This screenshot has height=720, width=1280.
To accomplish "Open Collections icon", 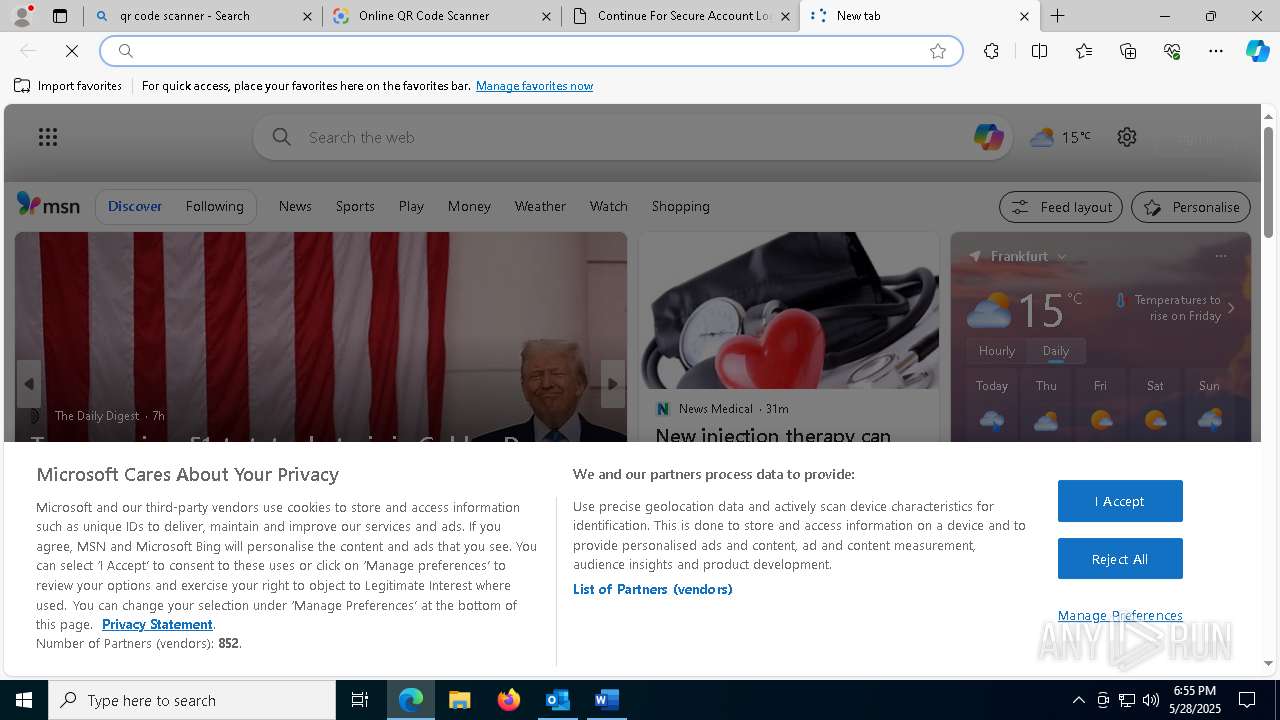I will coord(1128,51).
